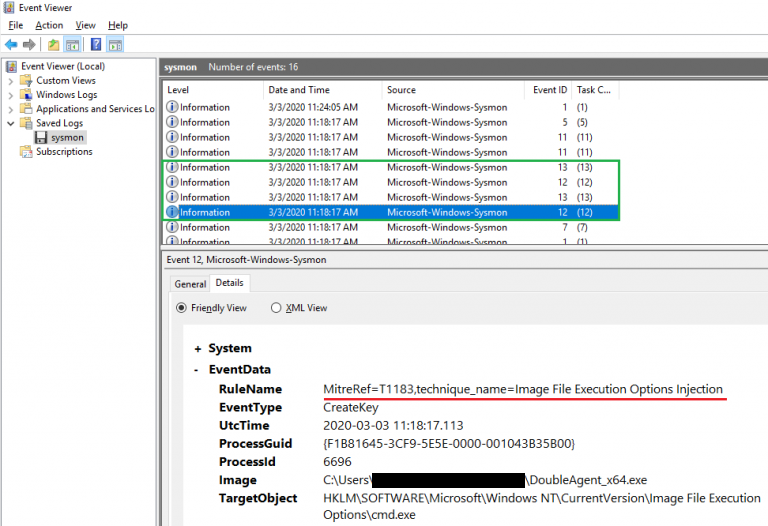Sort events by Date and Time column
Viewport: 768px width, 526px height.
(298, 90)
